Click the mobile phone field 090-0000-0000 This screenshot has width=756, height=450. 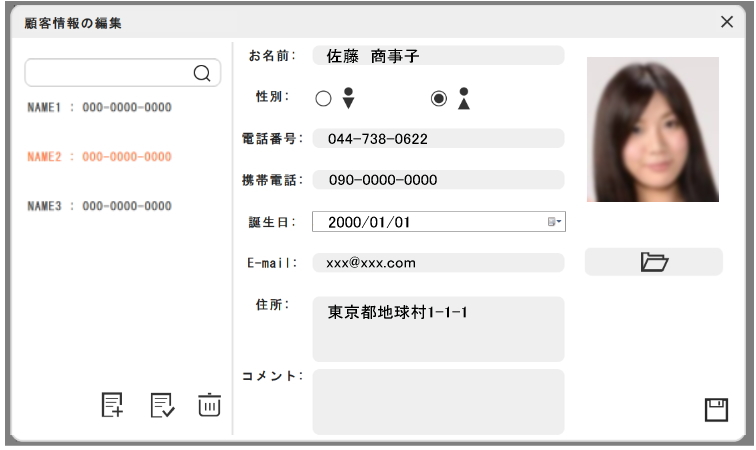438,180
